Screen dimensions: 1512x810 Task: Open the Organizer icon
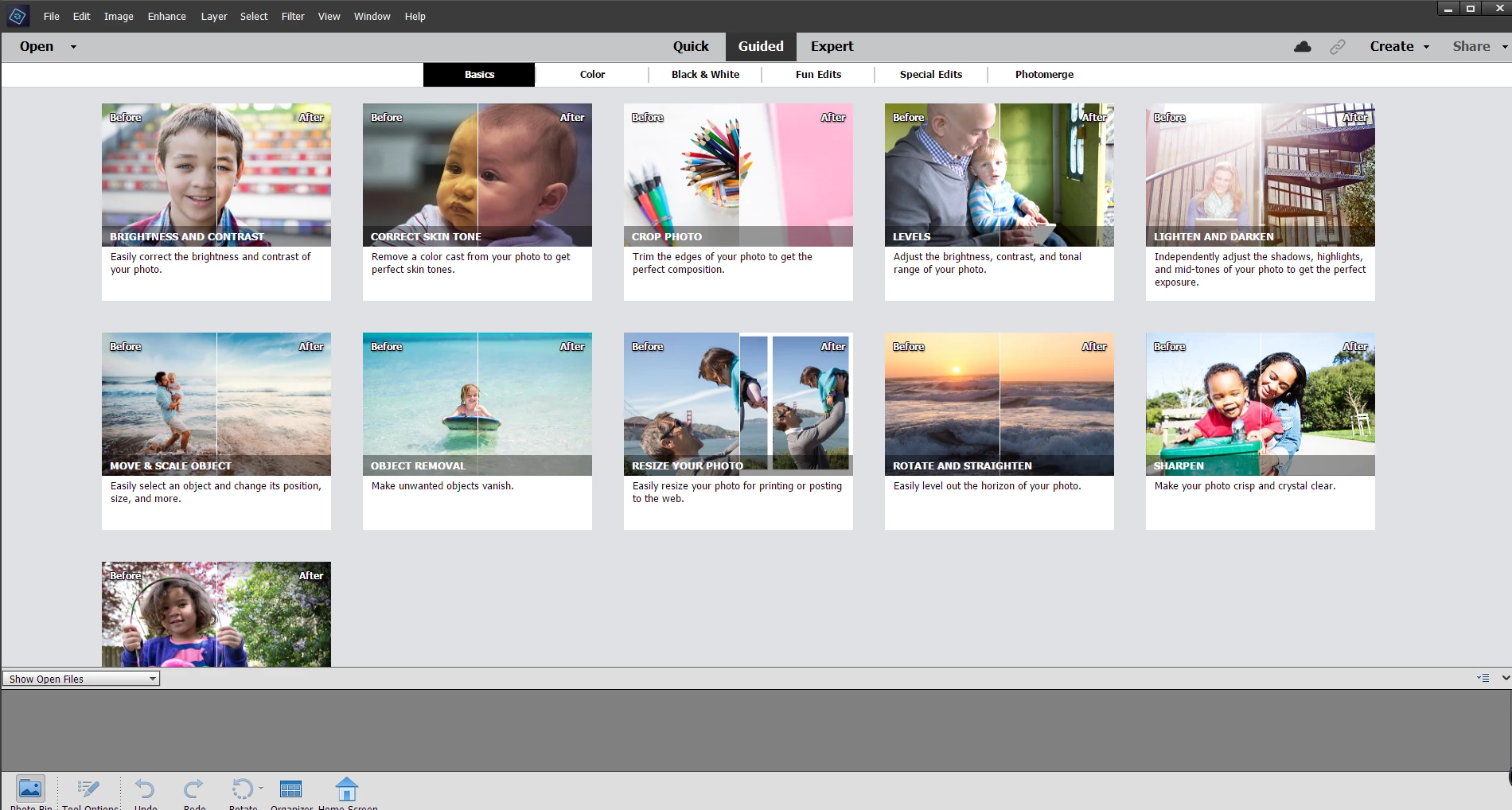pos(291,789)
